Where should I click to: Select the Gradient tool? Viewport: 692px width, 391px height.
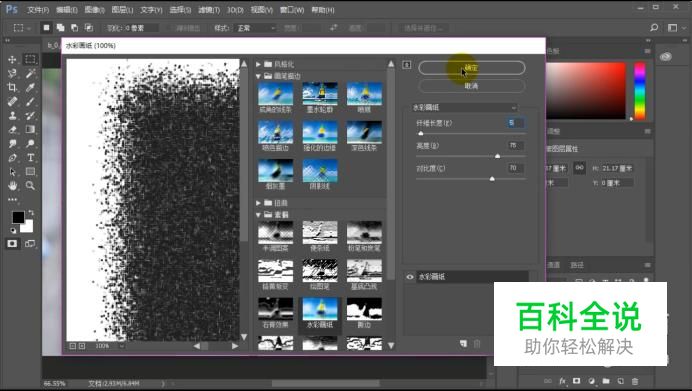30,130
